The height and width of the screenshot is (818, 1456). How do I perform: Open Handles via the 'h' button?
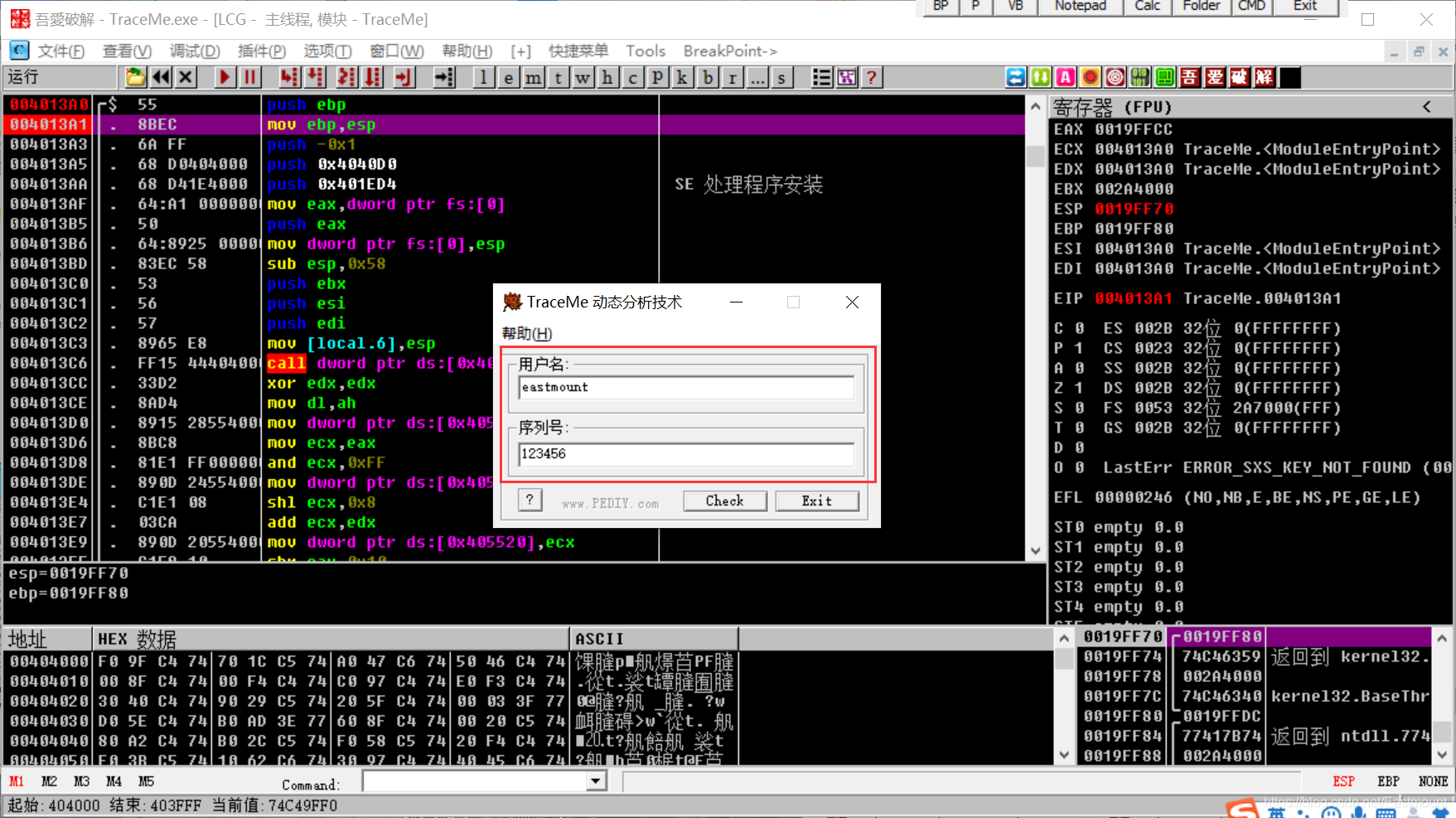click(x=608, y=78)
